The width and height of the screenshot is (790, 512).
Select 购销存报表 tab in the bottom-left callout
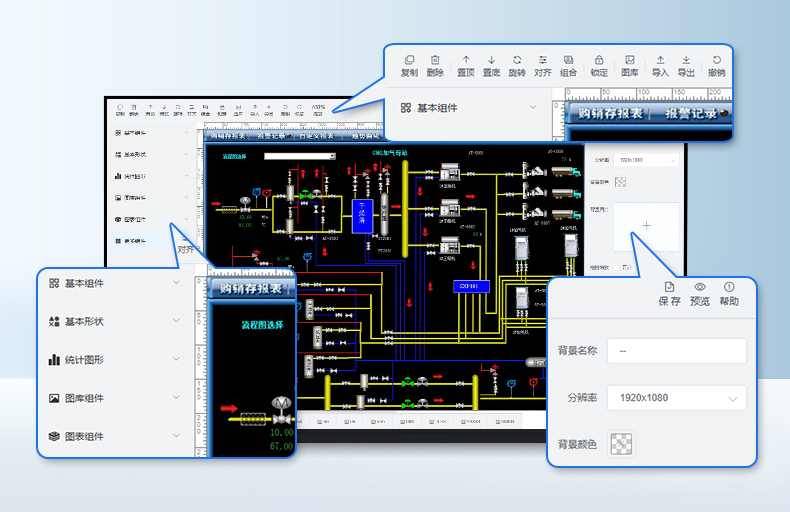point(250,289)
